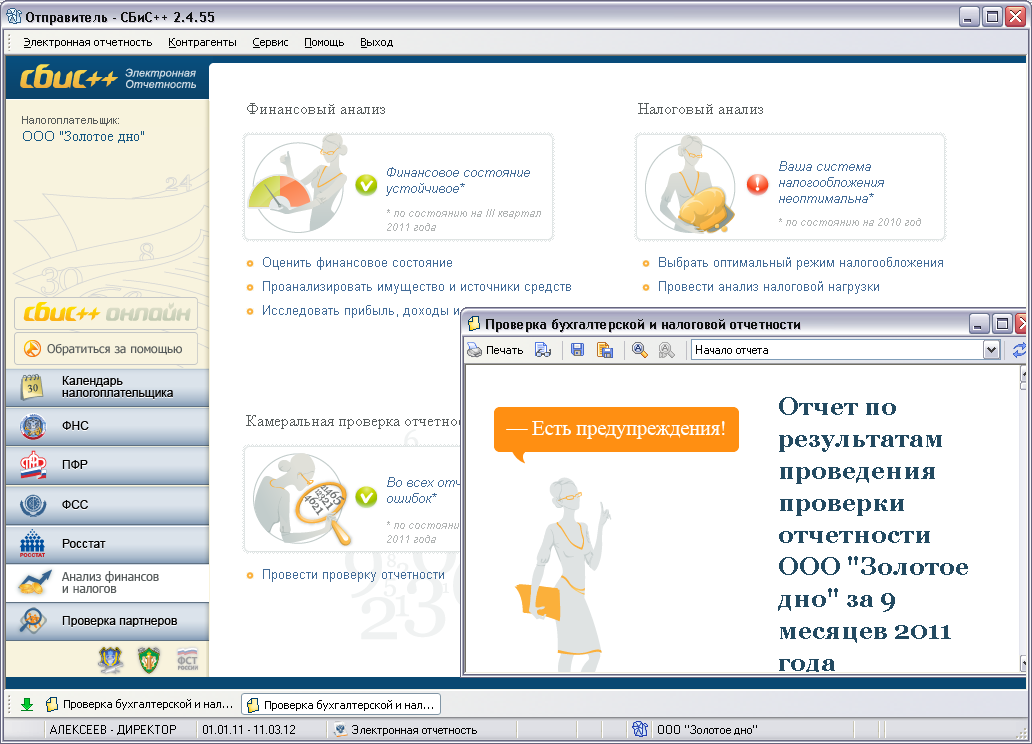Viewport: 1032px width, 744px height.
Task: Click the printer icon in the report toolbar
Action: coord(475,350)
